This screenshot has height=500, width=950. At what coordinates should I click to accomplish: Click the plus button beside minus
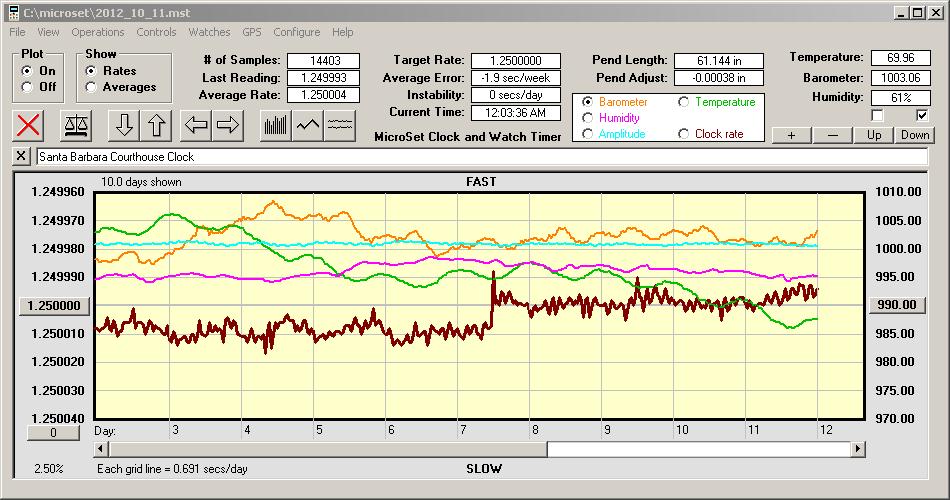pyautogui.click(x=791, y=135)
